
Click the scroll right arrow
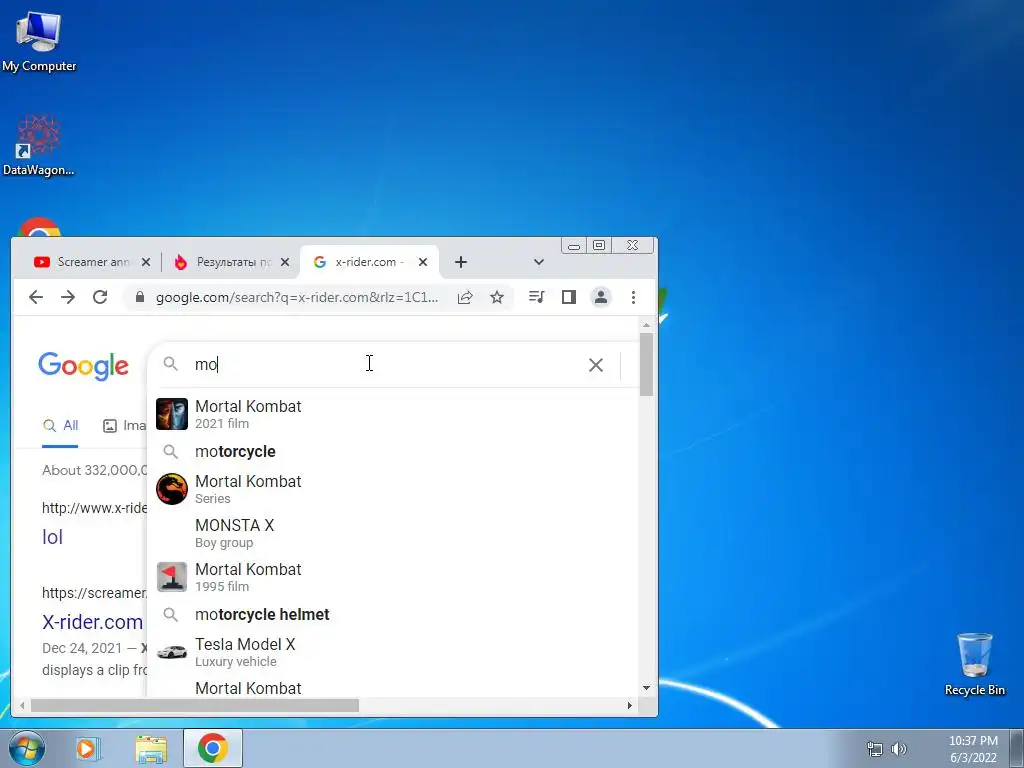tap(630, 706)
